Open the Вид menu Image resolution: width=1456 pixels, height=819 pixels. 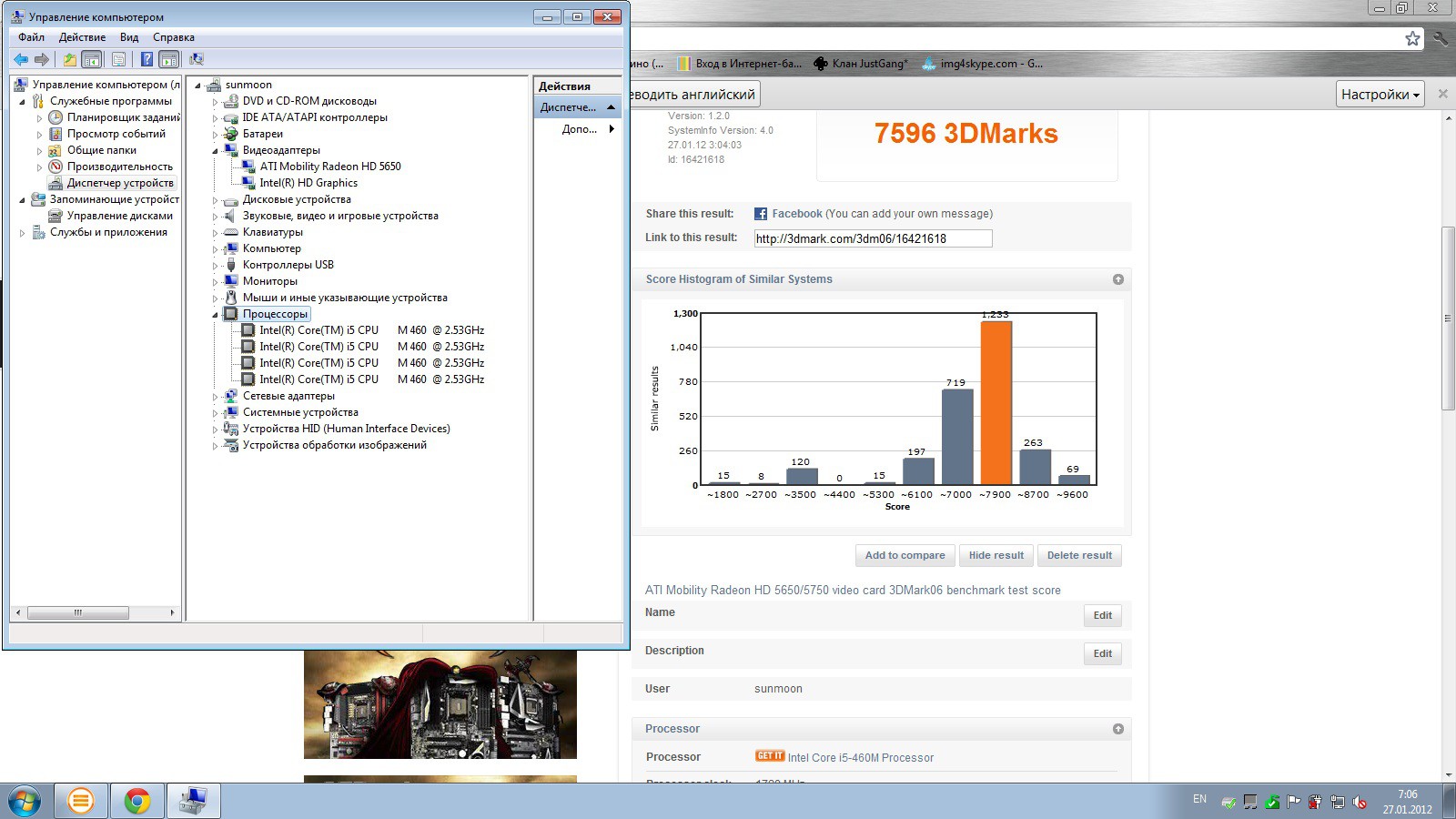[x=129, y=37]
